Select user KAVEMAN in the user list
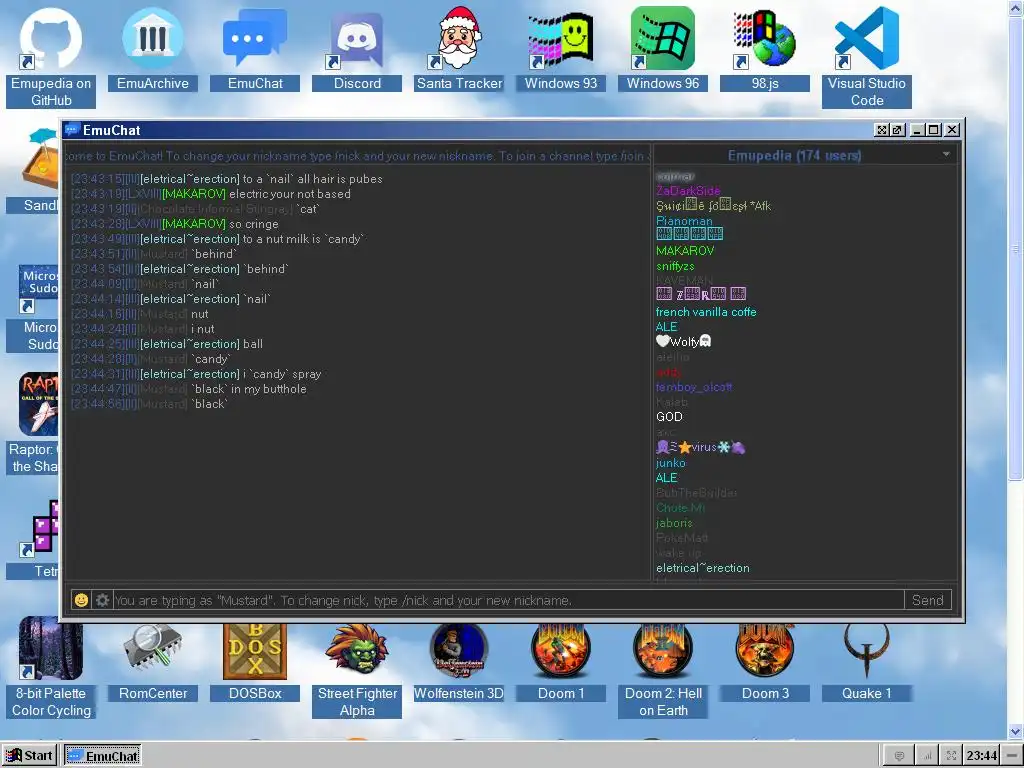 coord(684,281)
